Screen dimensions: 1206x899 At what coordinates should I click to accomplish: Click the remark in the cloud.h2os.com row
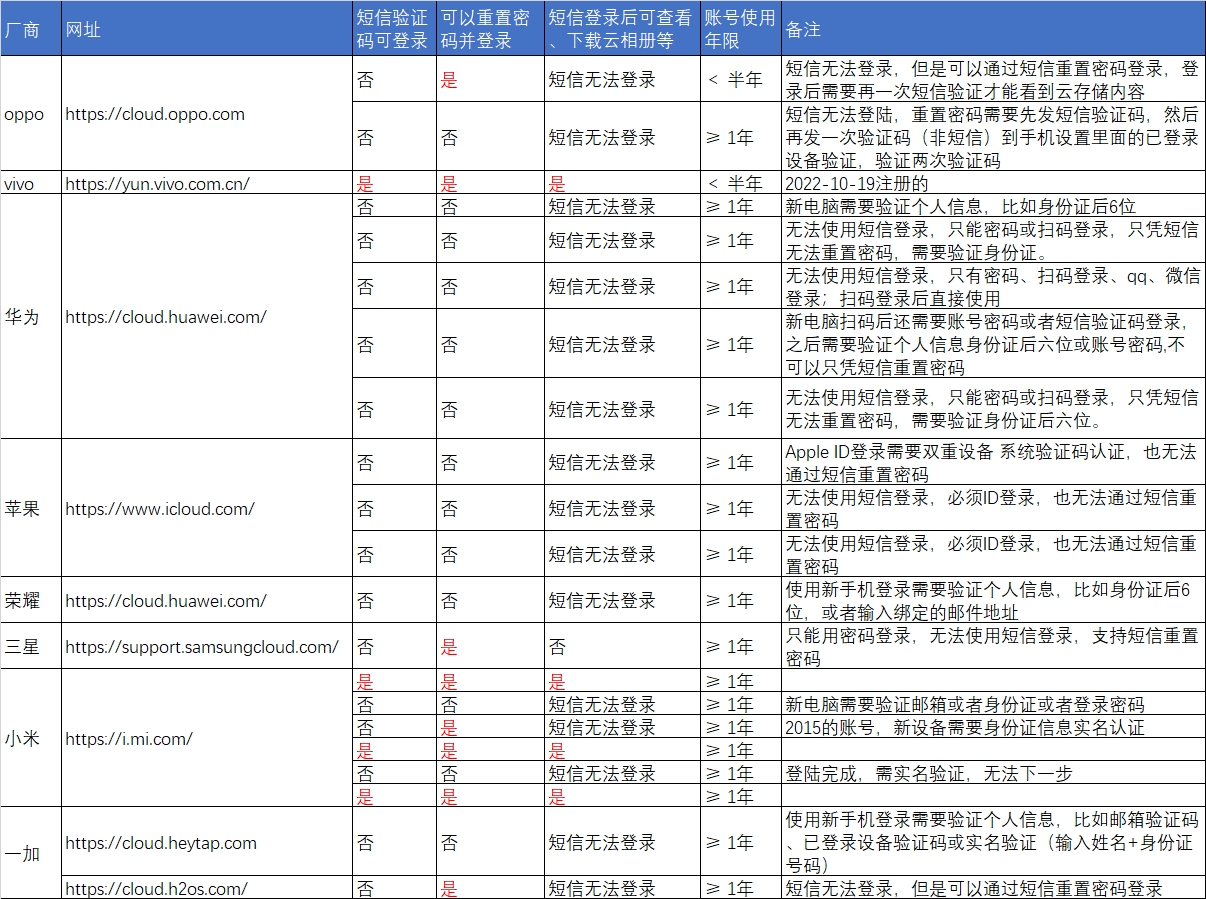(x=992, y=888)
